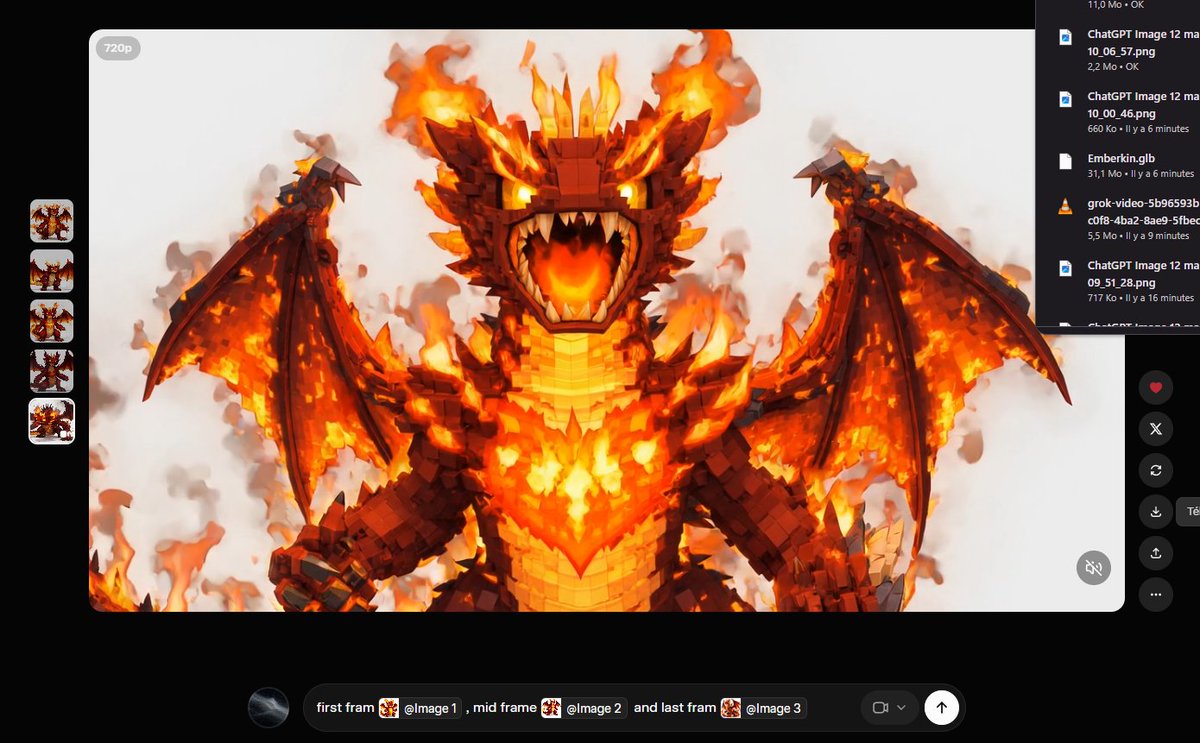The height and width of the screenshot is (743, 1200).
Task: Play the dragon video in main viewer
Action: coord(606,320)
